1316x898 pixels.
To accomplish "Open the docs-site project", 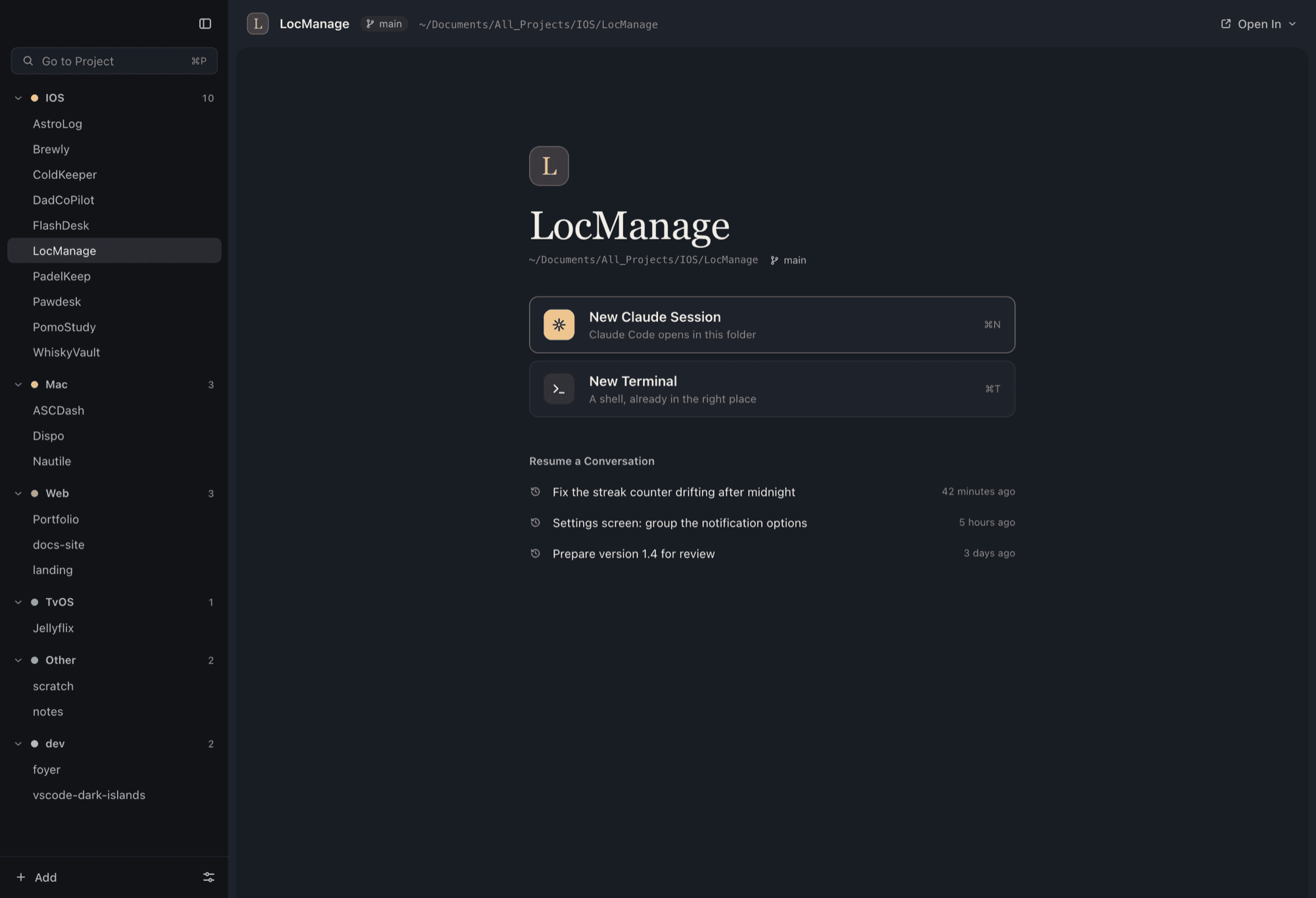I will coord(114,545).
